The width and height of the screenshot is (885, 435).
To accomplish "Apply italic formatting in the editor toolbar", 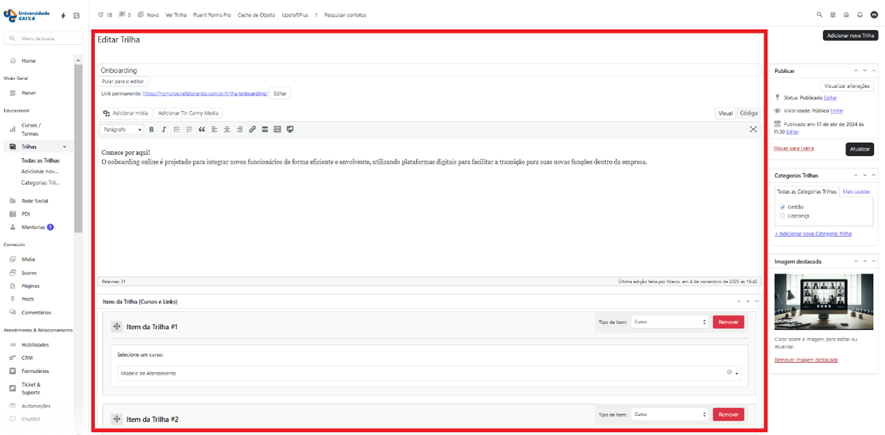I will click(164, 129).
